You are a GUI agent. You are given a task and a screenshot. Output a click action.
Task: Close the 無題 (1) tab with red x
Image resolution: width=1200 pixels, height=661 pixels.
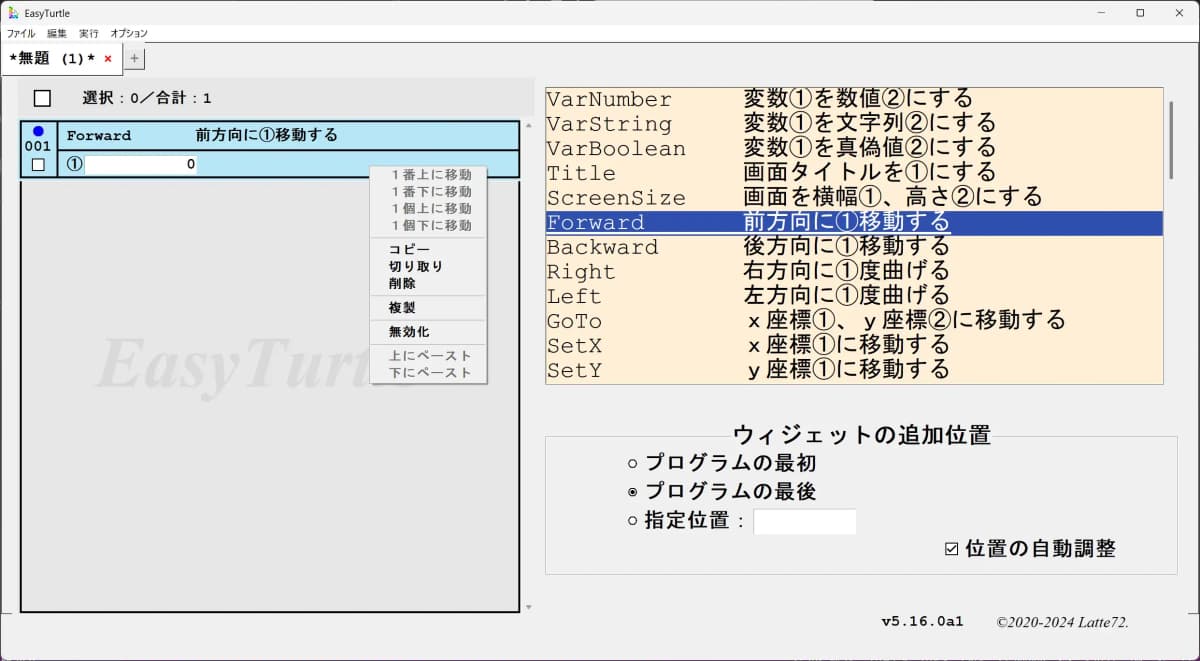tap(108, 59)
